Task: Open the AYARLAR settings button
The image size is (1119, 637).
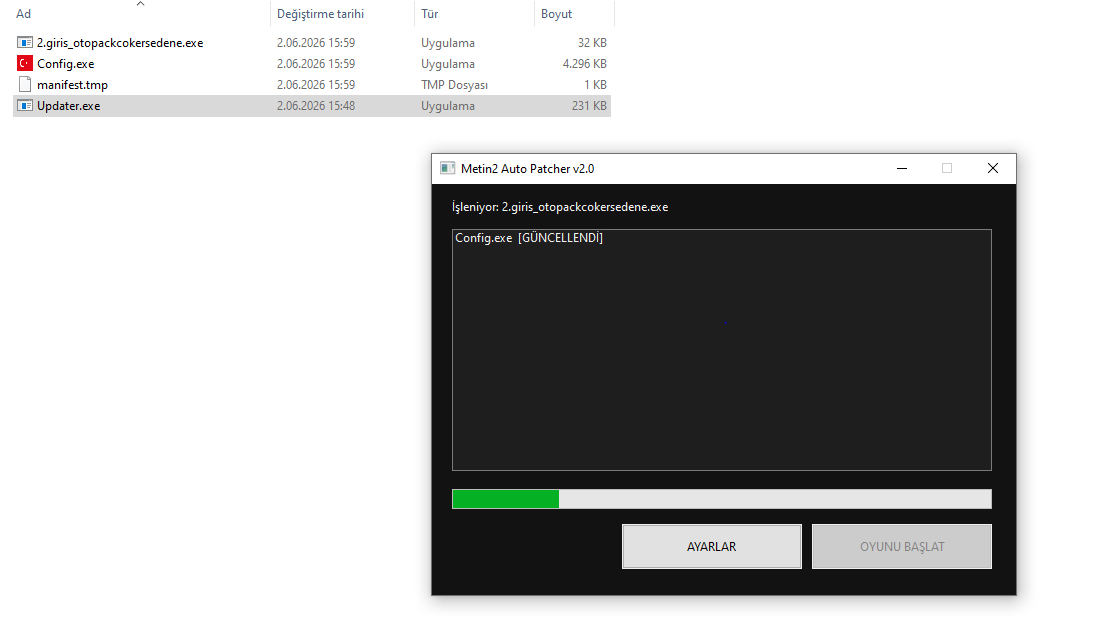Action: coord(712,546)
